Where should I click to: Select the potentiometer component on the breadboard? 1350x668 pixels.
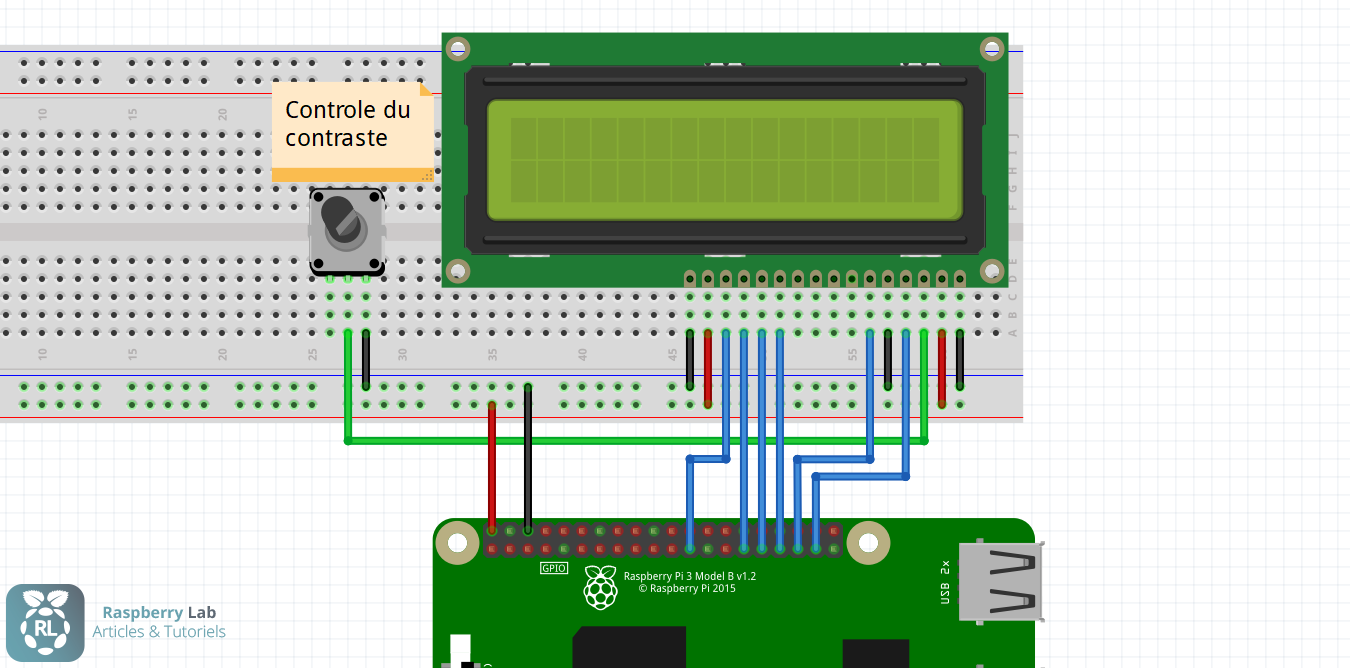click(347, 229)
